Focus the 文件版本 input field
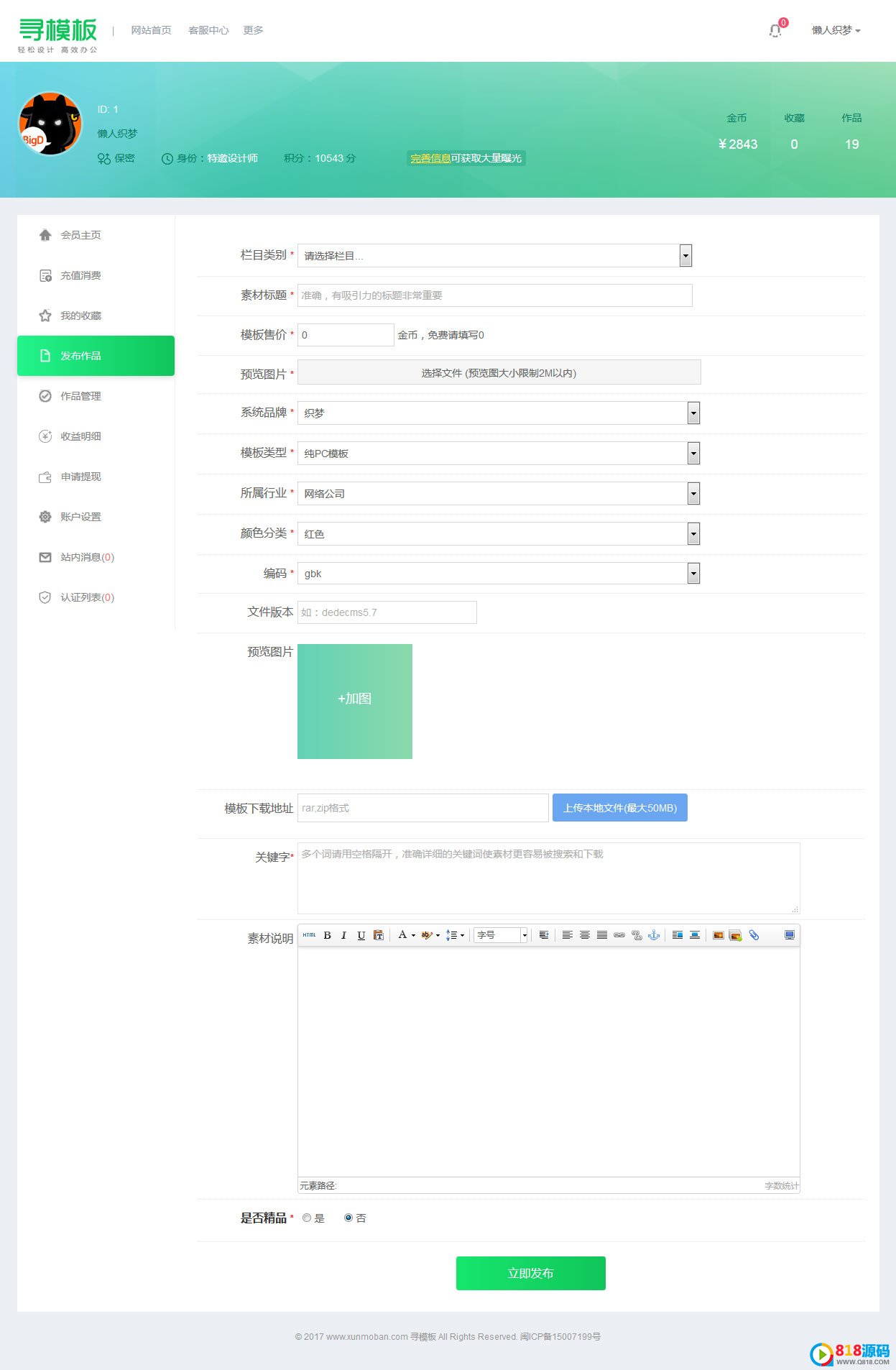Image resolution: width=896 pixels, height=1370 pixels. pyautogui.click(x=387, y=612)
